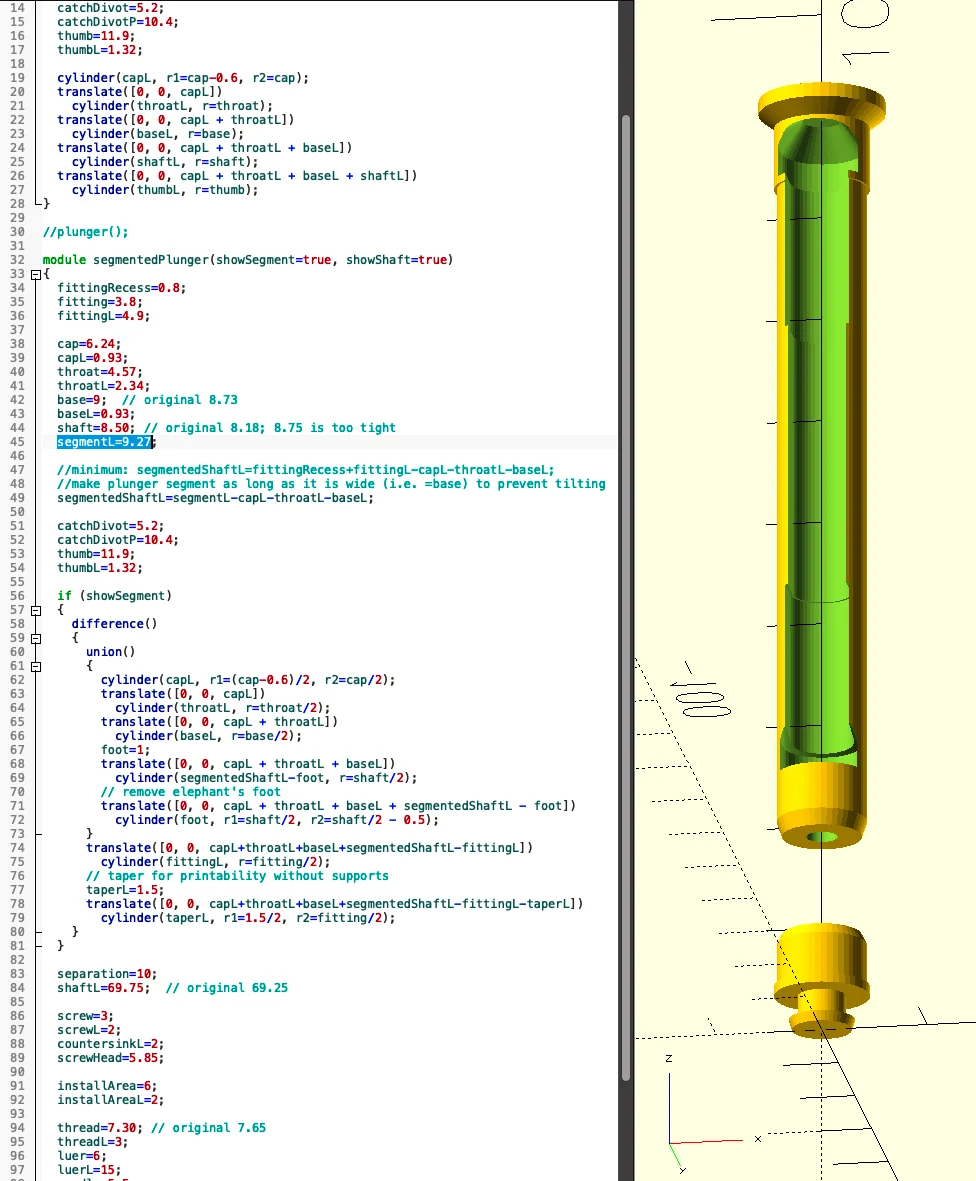Click line number 45 in the gutter
The image size is (976, 1181).
(x=17, y=441)
